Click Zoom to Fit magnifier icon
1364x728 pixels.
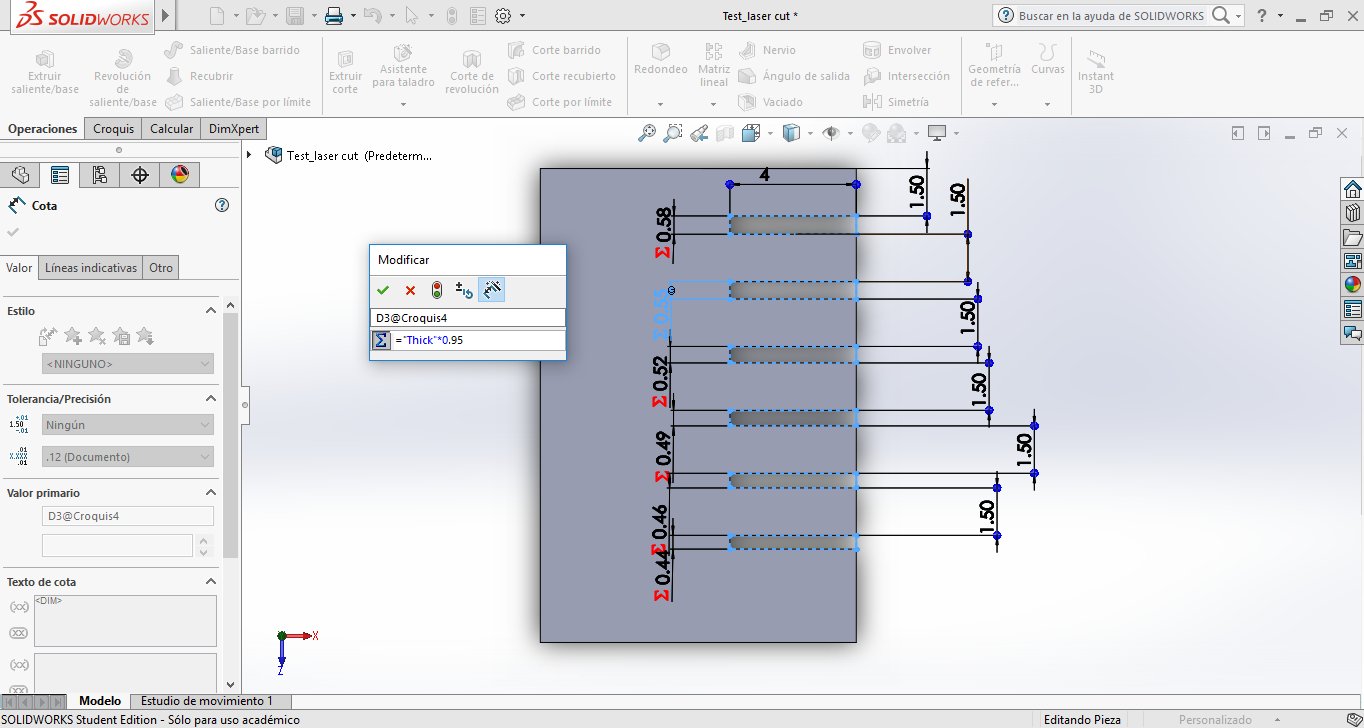(647, 132)
